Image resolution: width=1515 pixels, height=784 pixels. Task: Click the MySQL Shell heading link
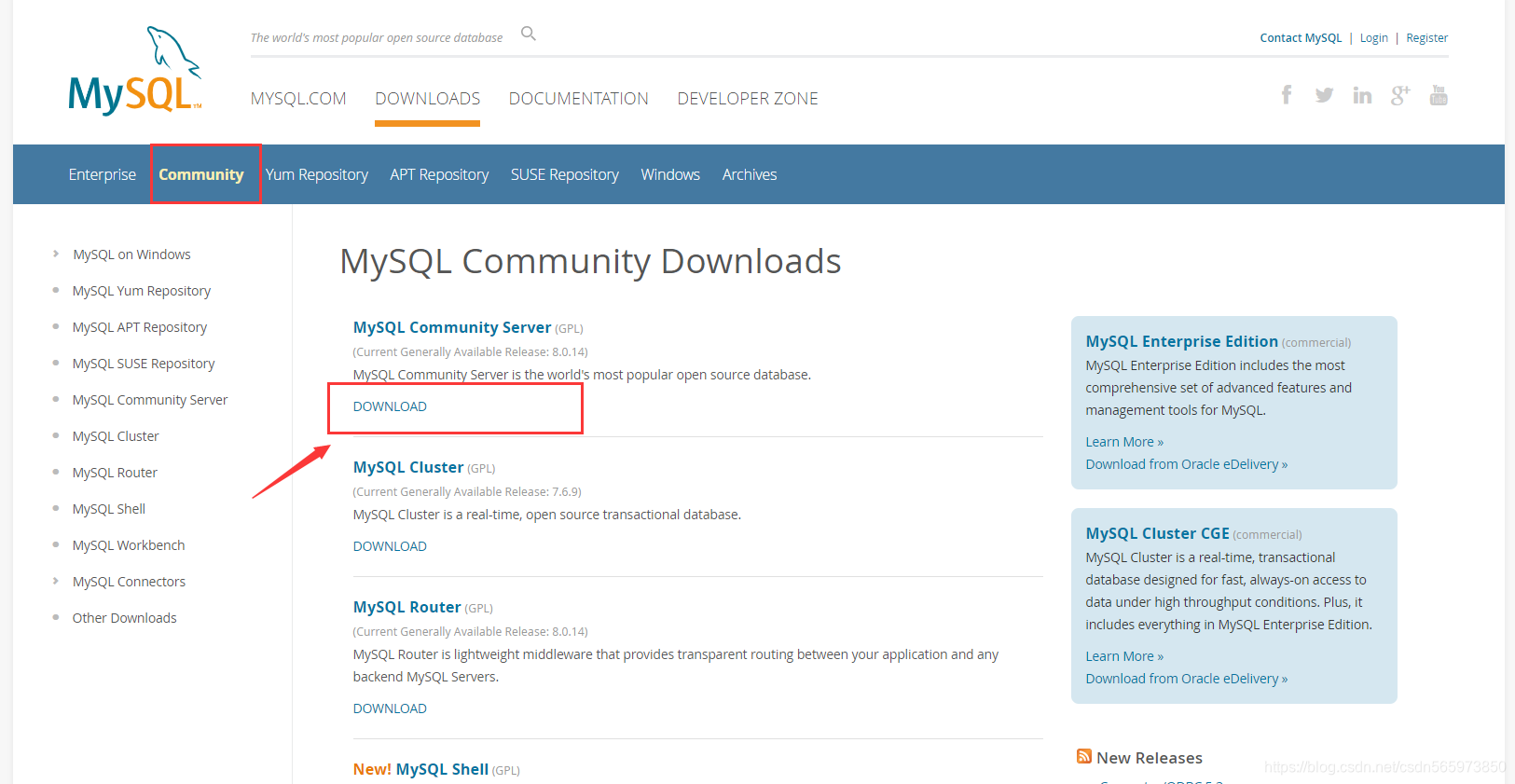442,769
